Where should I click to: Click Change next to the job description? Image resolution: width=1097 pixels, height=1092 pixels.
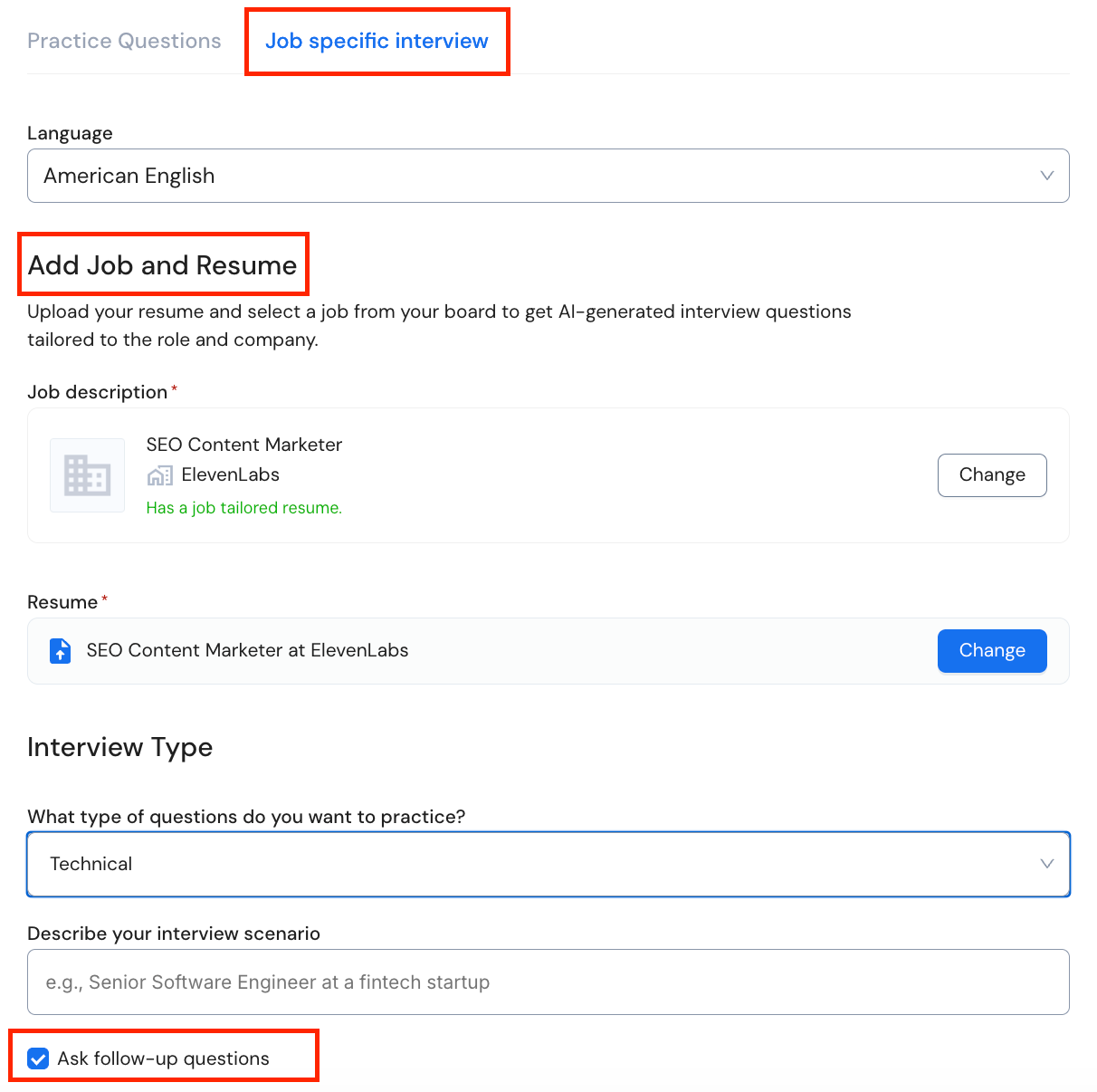click(991, 474)
